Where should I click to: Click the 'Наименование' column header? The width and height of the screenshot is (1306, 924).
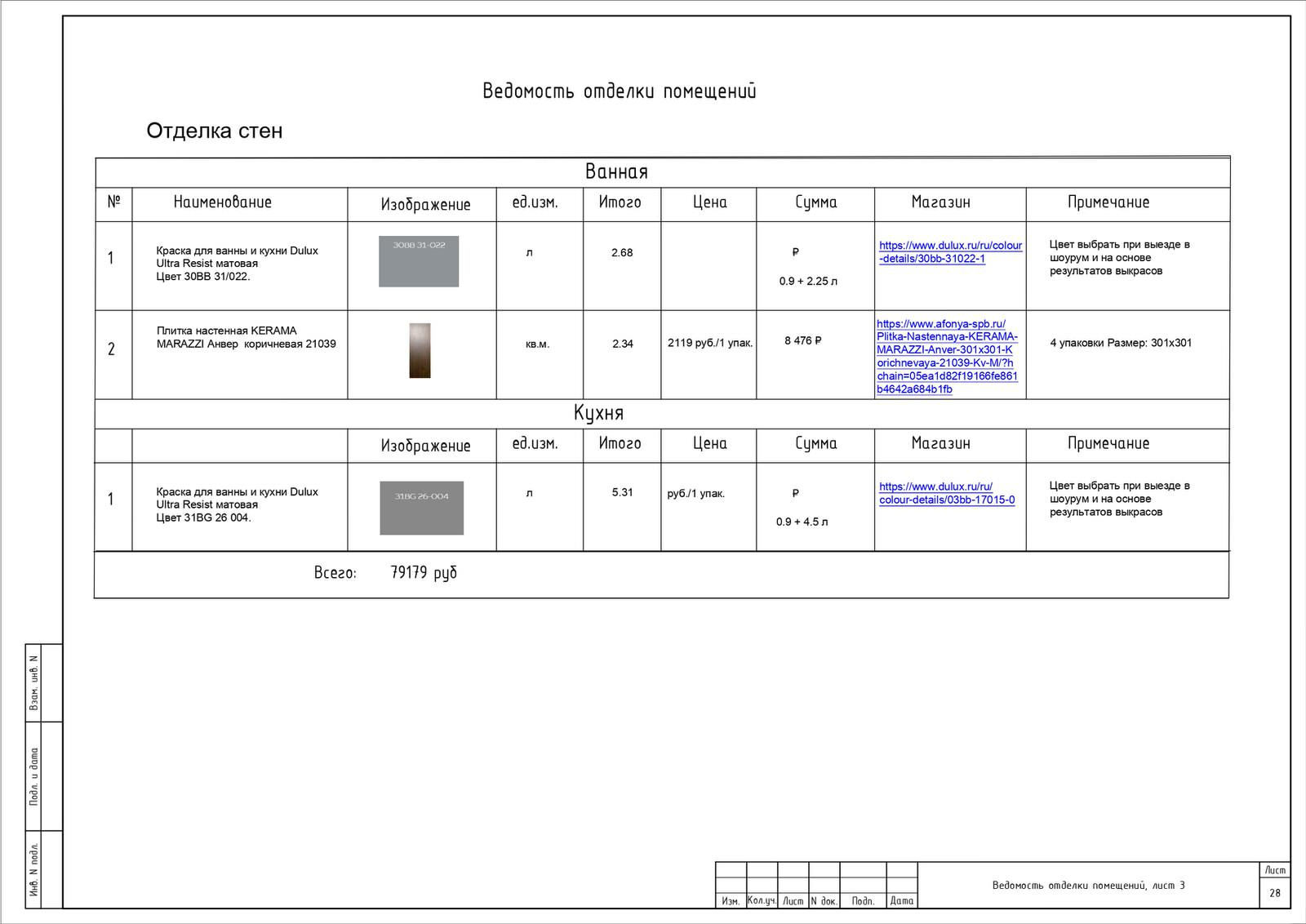(222, 202)
